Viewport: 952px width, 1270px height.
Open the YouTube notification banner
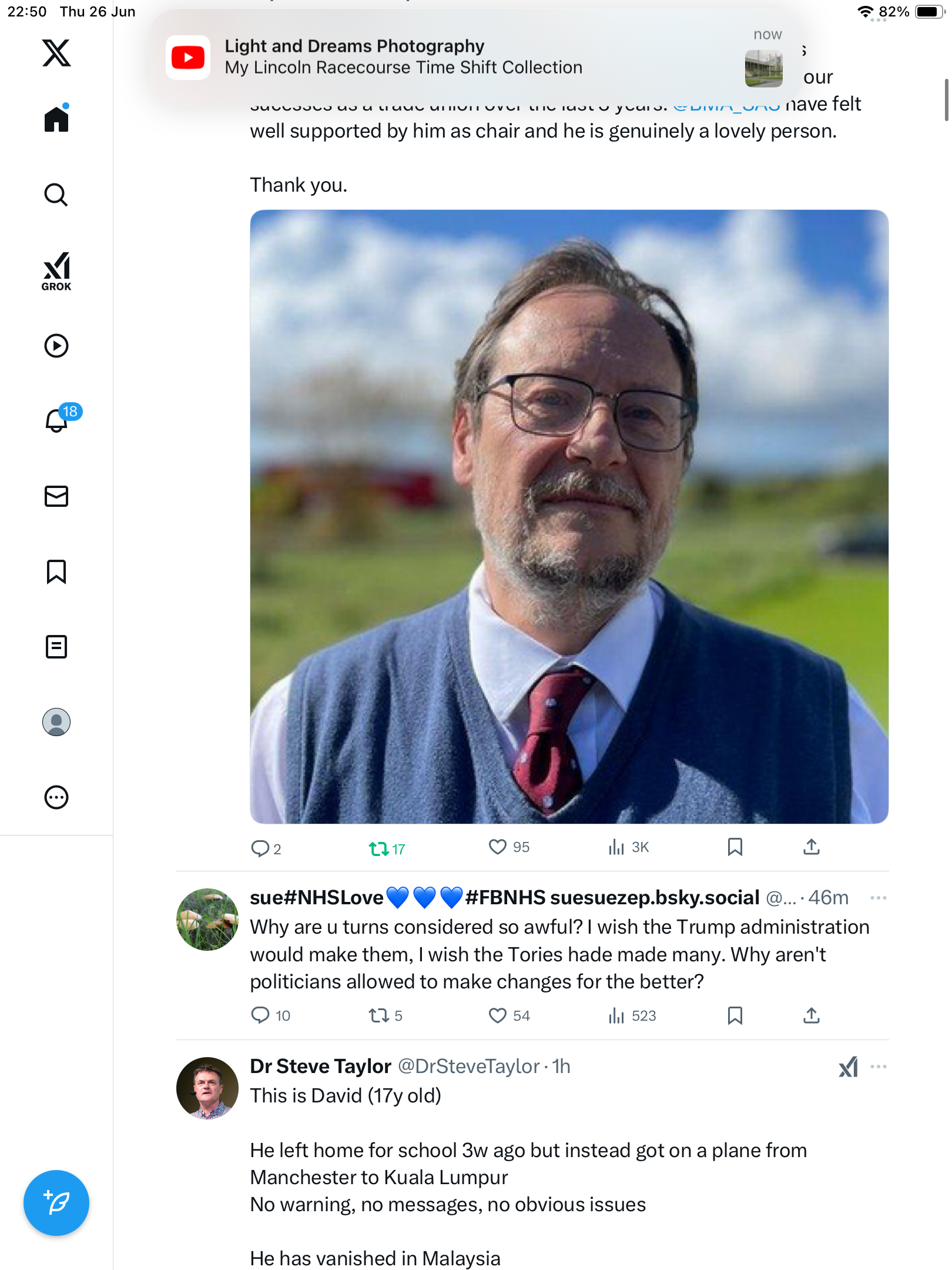476,57
